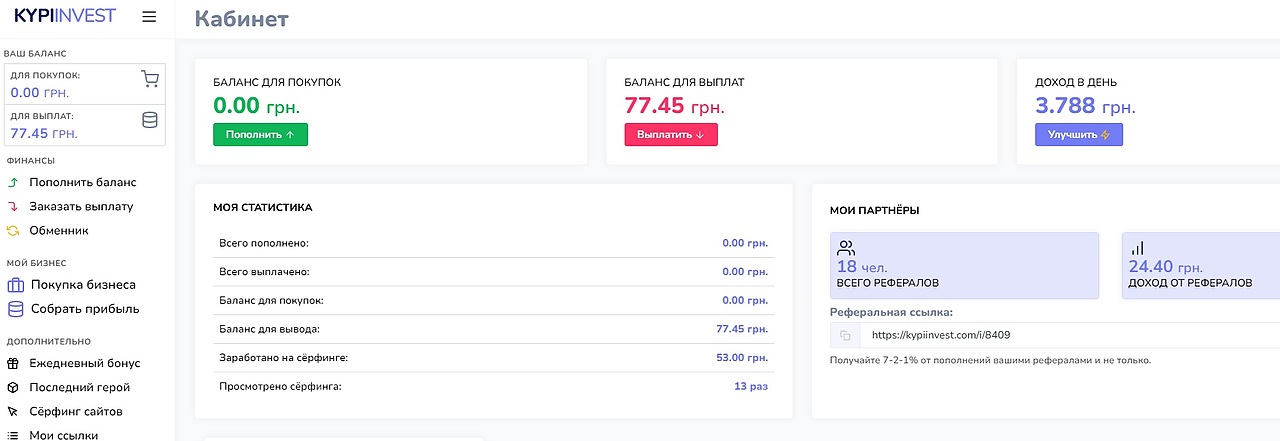
Task: Click the copy referral link icon
Action: point(845,336)
